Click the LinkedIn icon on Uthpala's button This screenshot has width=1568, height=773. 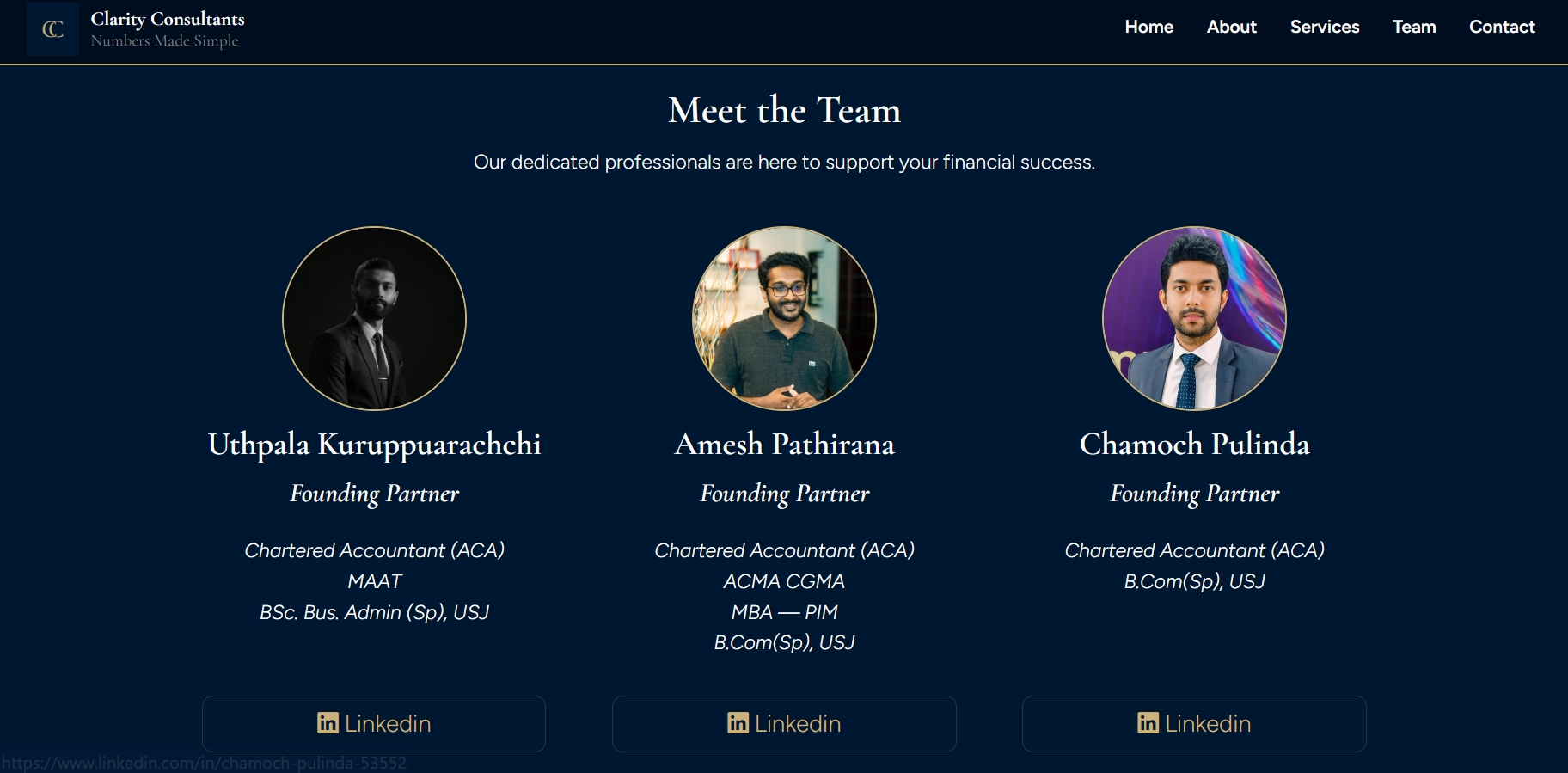click(x=328, y=723)
